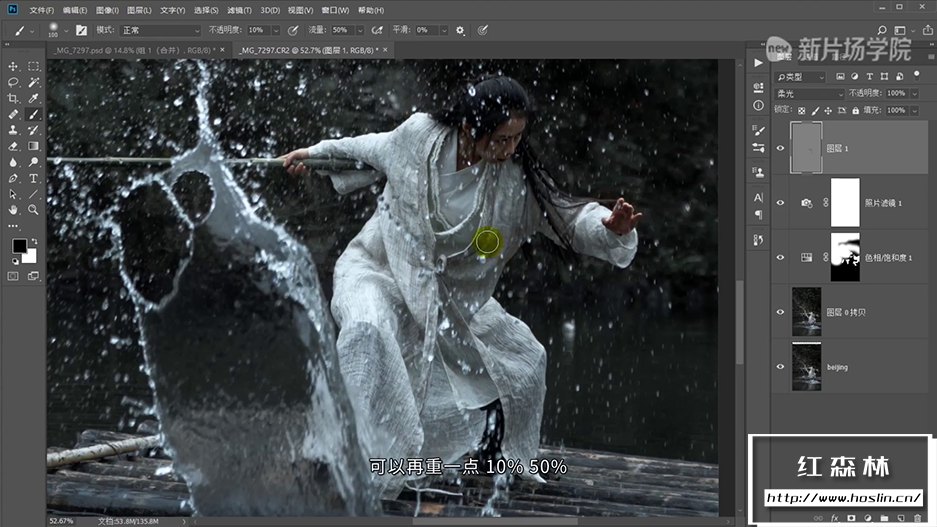Screen dimensions: 937x527
Task: Select the Zoom tool in toolbar
Action: click(x=33, y=210)
